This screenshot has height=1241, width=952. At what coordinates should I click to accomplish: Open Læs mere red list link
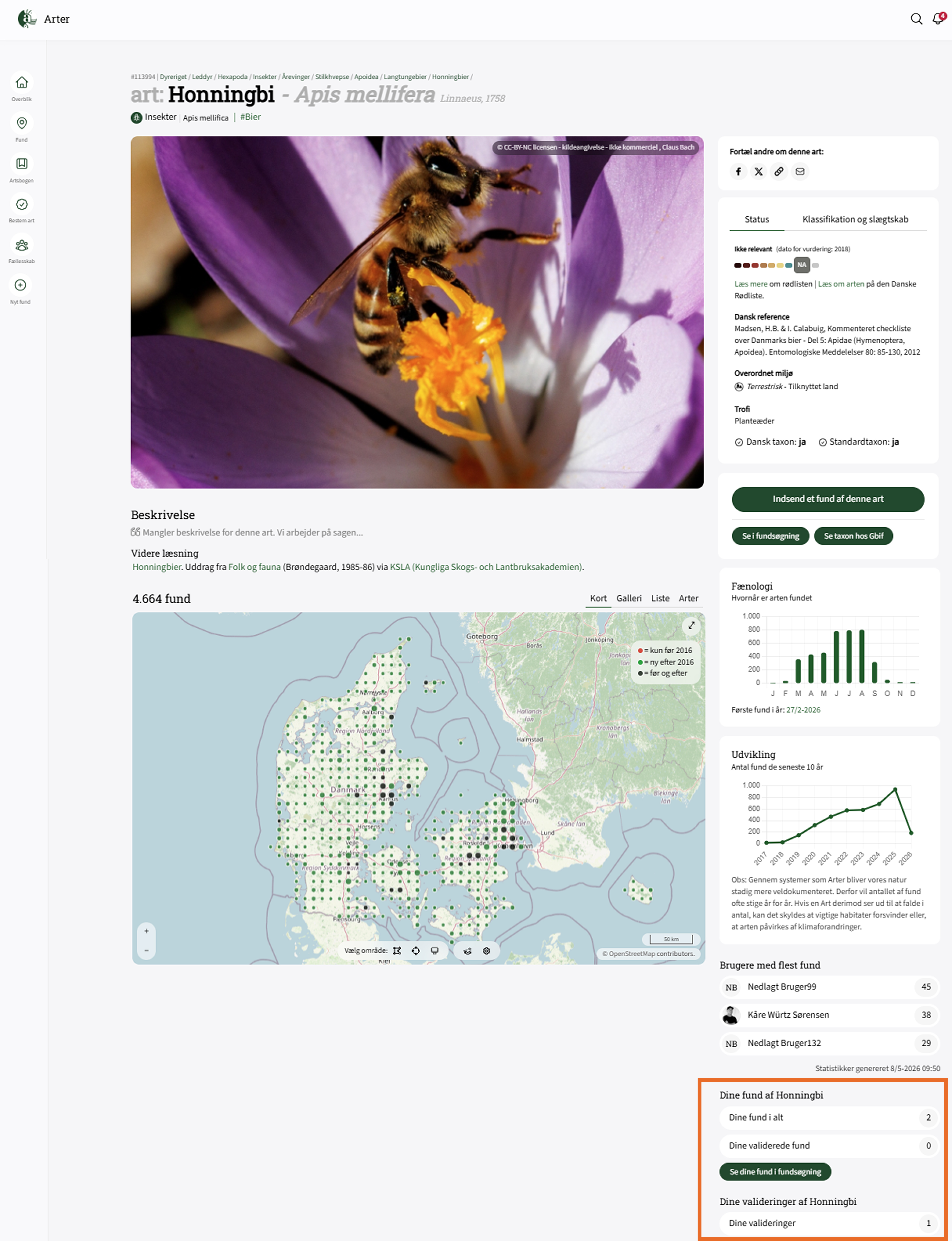[751, 284]
